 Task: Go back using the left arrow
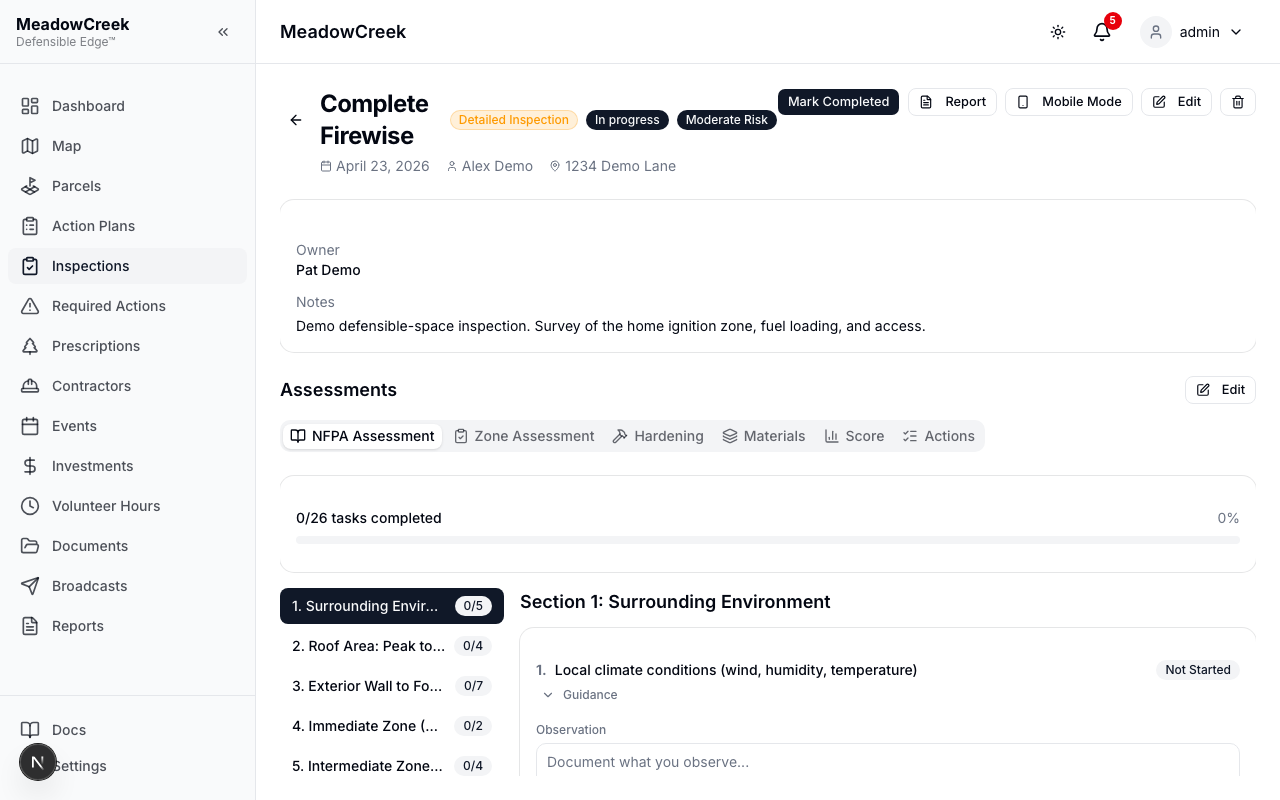[296, 120]
